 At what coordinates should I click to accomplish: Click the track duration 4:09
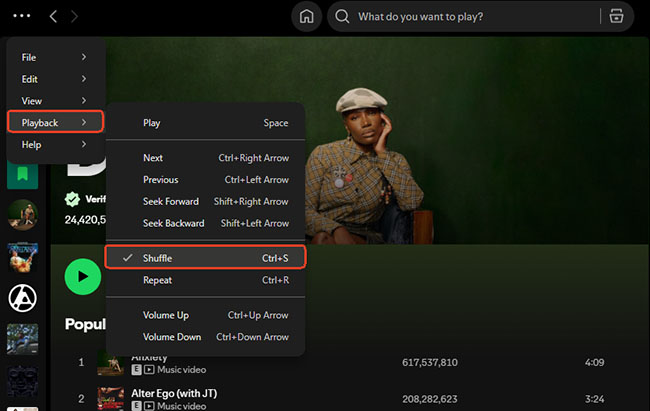tap(594, 362)
